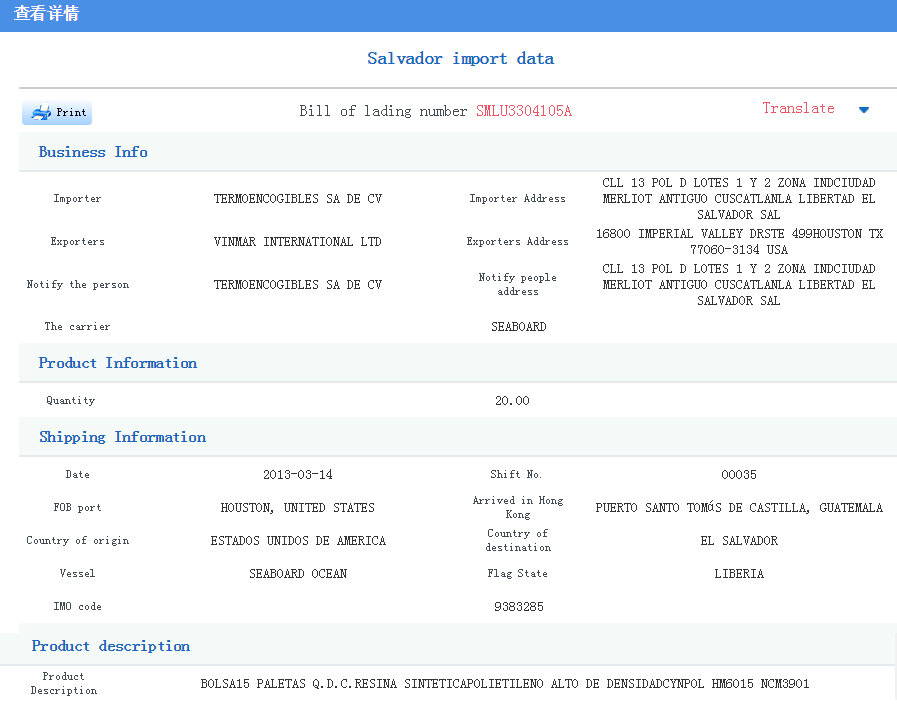Click the Bill of lading number label

click(383, 111)
